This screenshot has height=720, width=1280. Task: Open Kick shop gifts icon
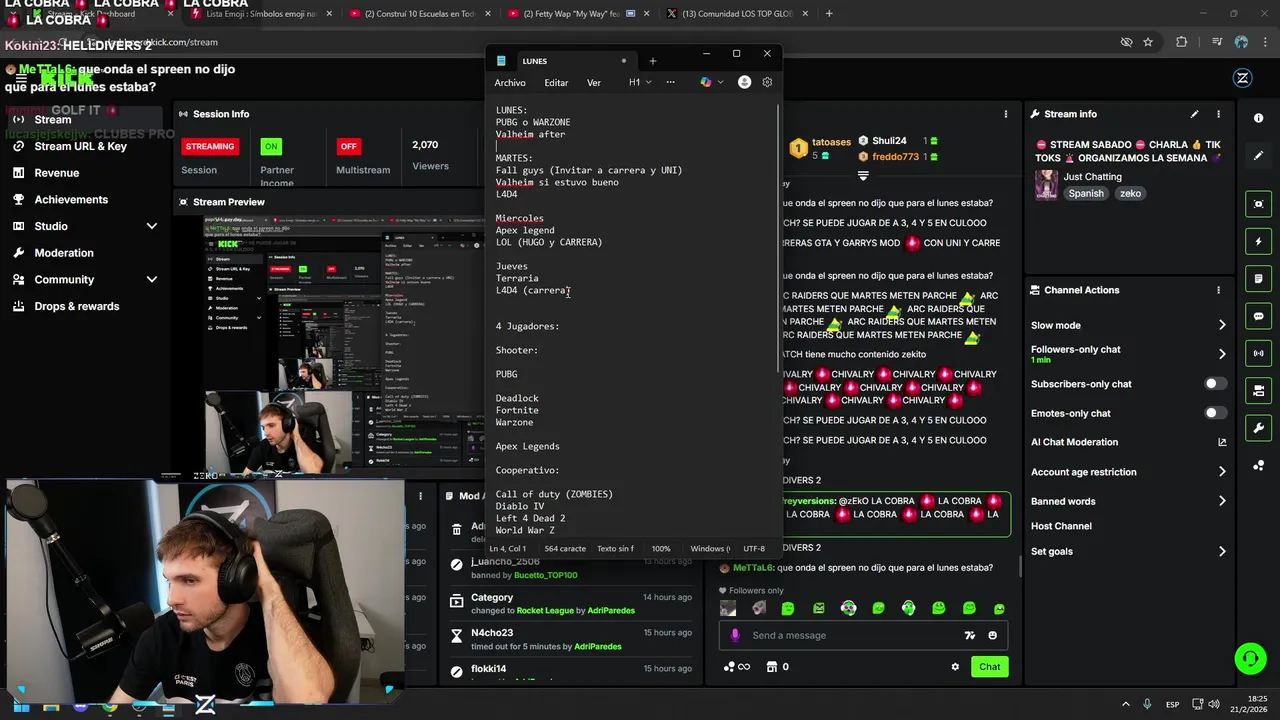tap(771, 667)
